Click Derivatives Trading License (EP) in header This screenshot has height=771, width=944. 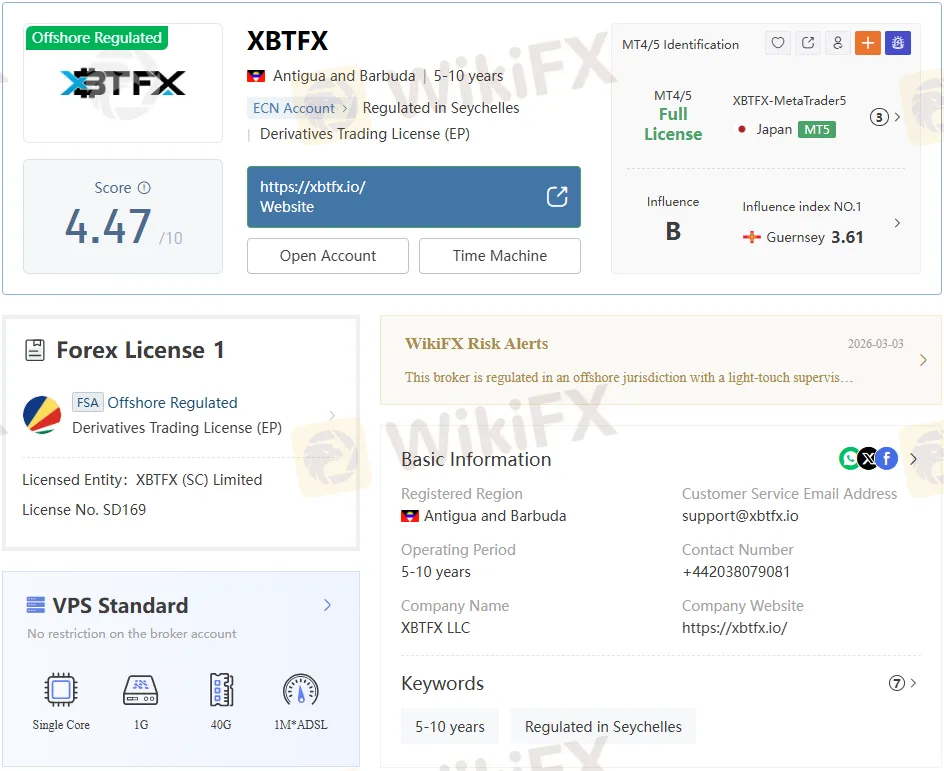click(x=365, y=134)
